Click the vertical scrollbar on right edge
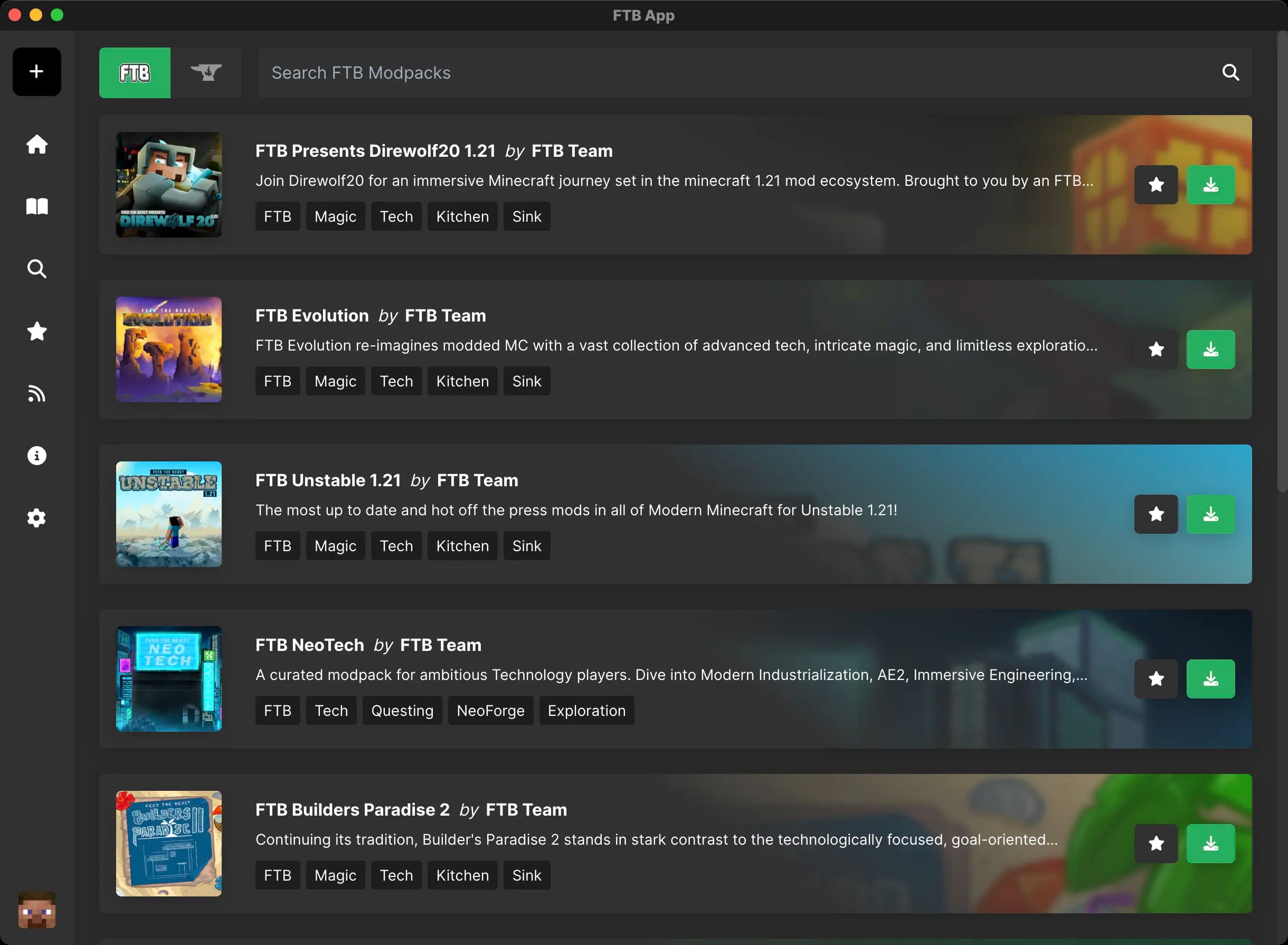The height and width of the screenshot is (945, 1288). [1282, 263]
